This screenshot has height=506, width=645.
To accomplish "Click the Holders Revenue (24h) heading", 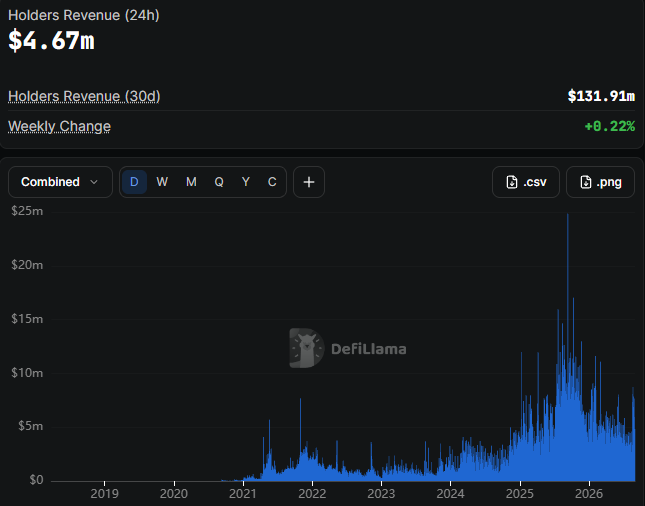I will (84, 15).
